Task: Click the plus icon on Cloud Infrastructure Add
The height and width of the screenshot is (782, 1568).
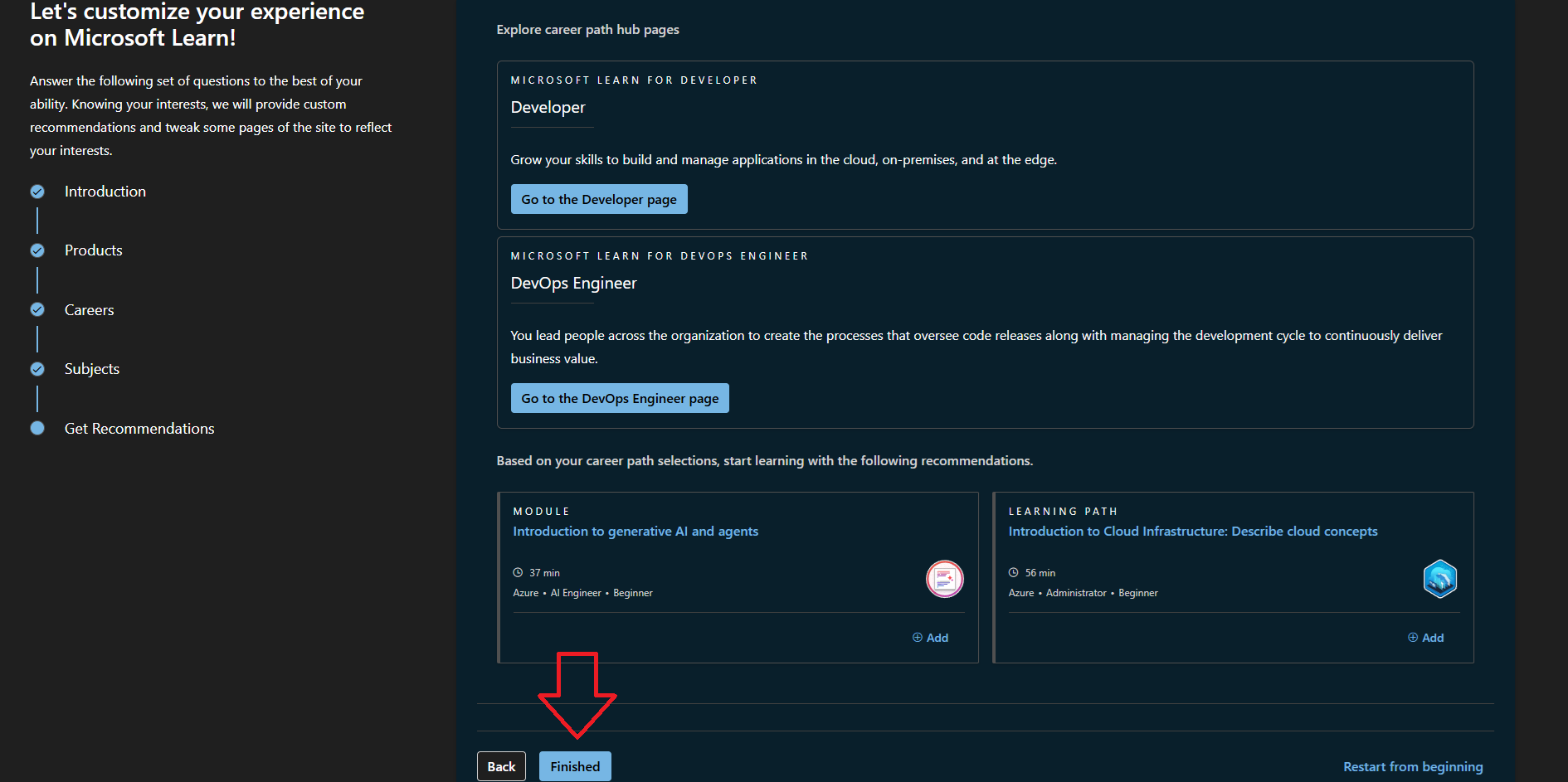Action: pos(1413,638)
